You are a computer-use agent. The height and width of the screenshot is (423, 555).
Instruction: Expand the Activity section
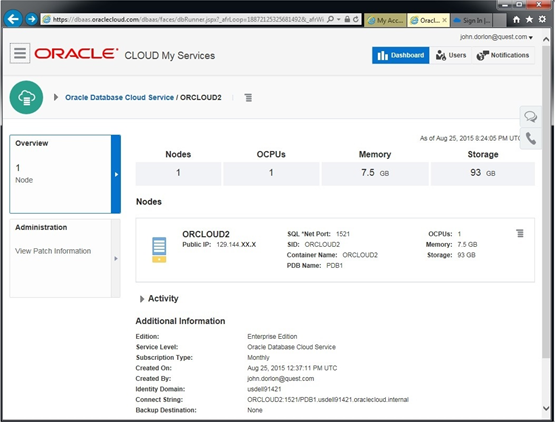pos(142,299)
